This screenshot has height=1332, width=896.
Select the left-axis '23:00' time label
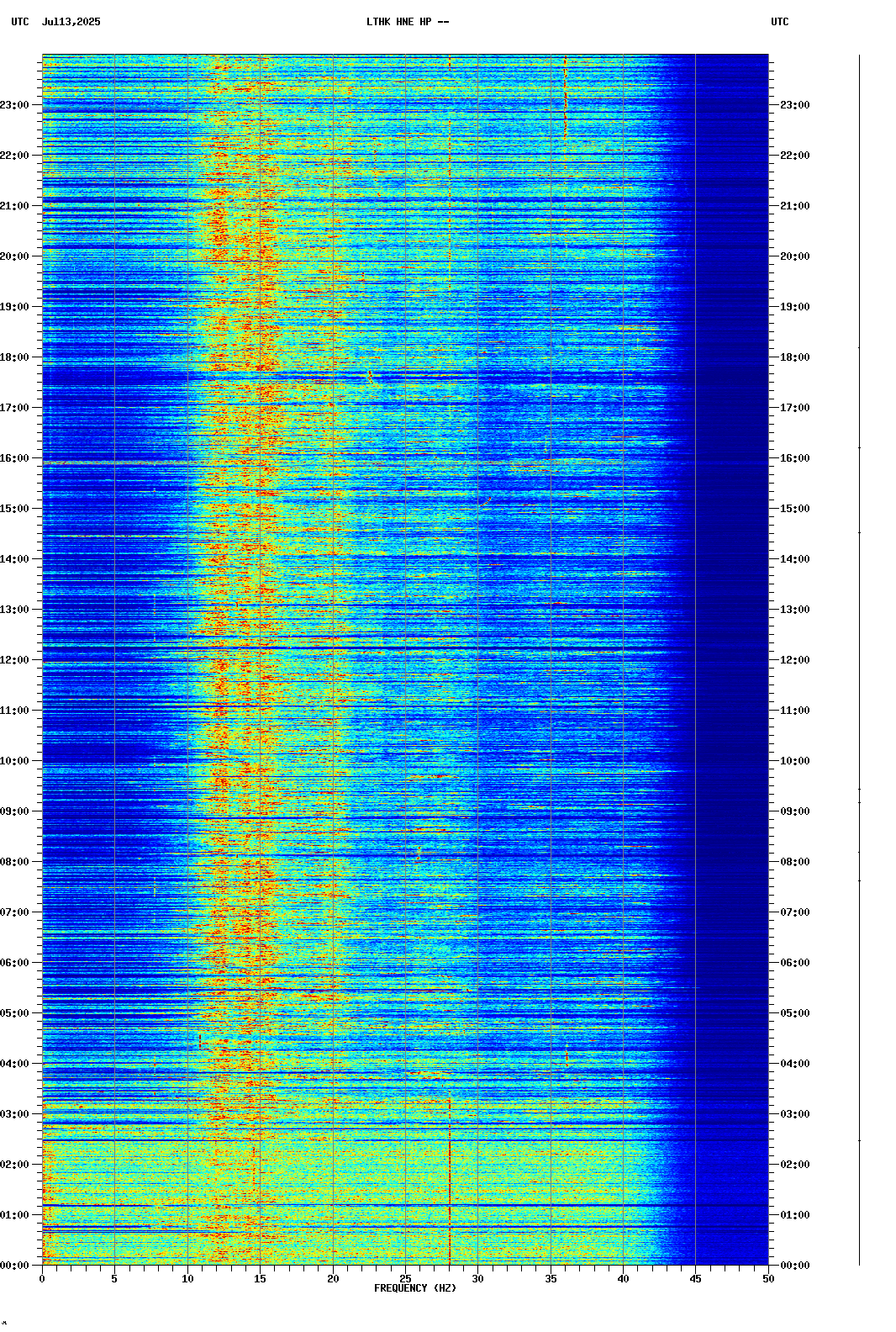pos(14,105)
